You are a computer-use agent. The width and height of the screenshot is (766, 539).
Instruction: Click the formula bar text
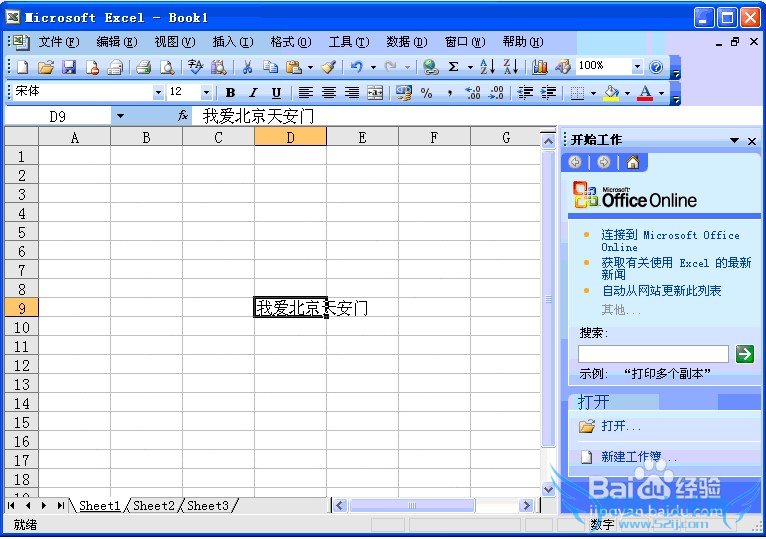coord(258,116)
